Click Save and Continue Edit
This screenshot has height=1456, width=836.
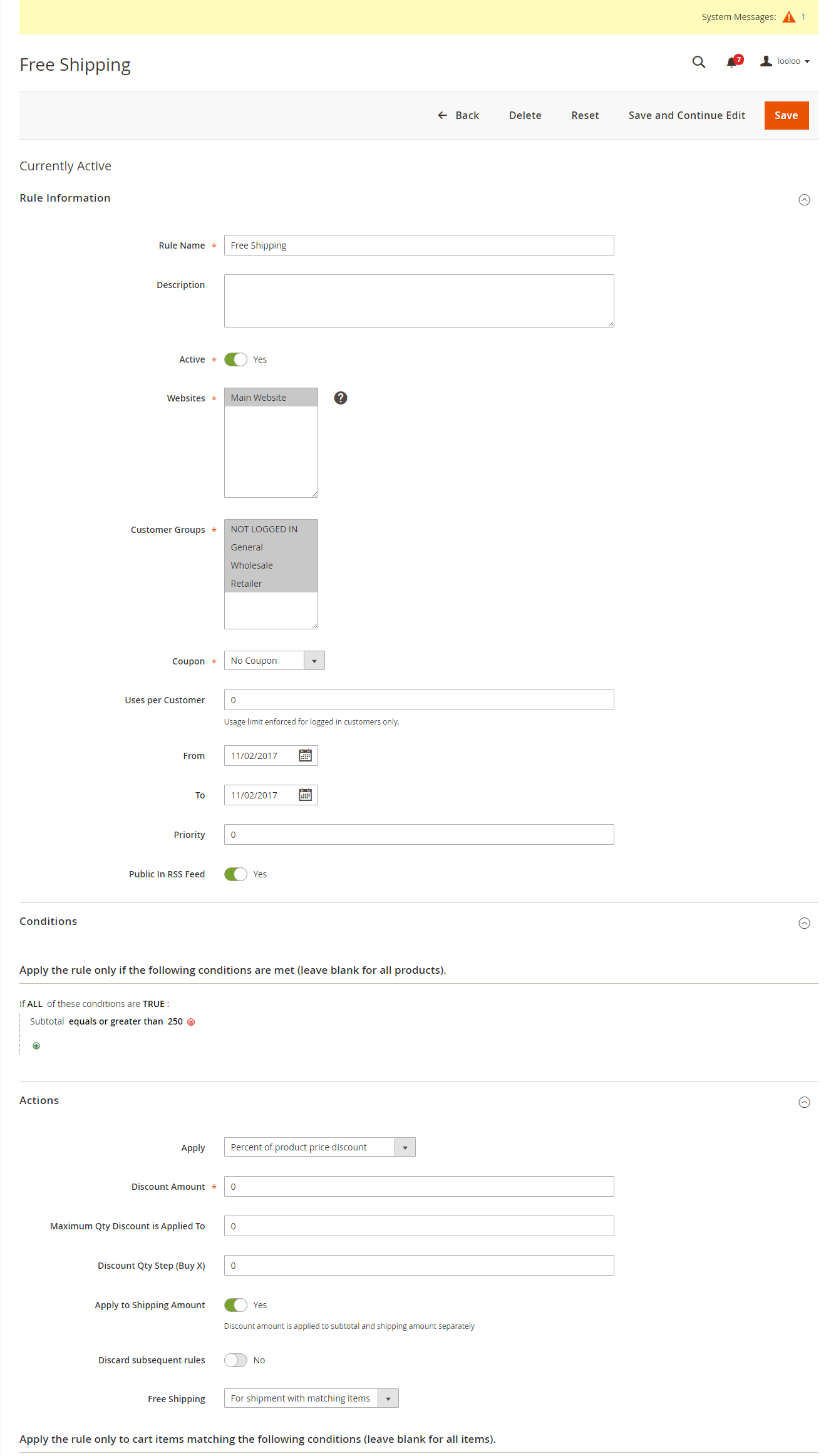[686, 115]
